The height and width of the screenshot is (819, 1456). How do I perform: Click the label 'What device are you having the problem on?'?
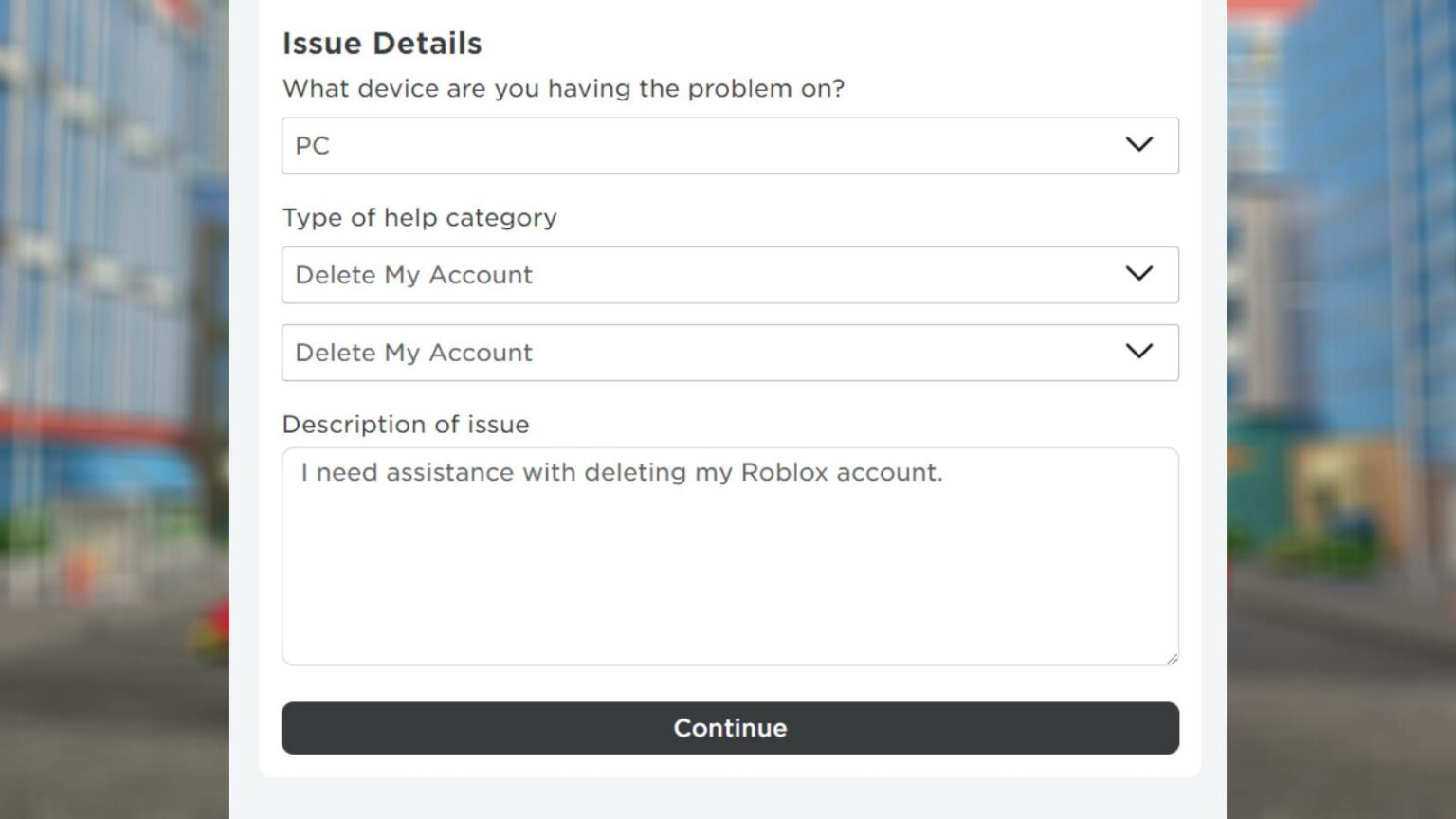click(564, 88)
